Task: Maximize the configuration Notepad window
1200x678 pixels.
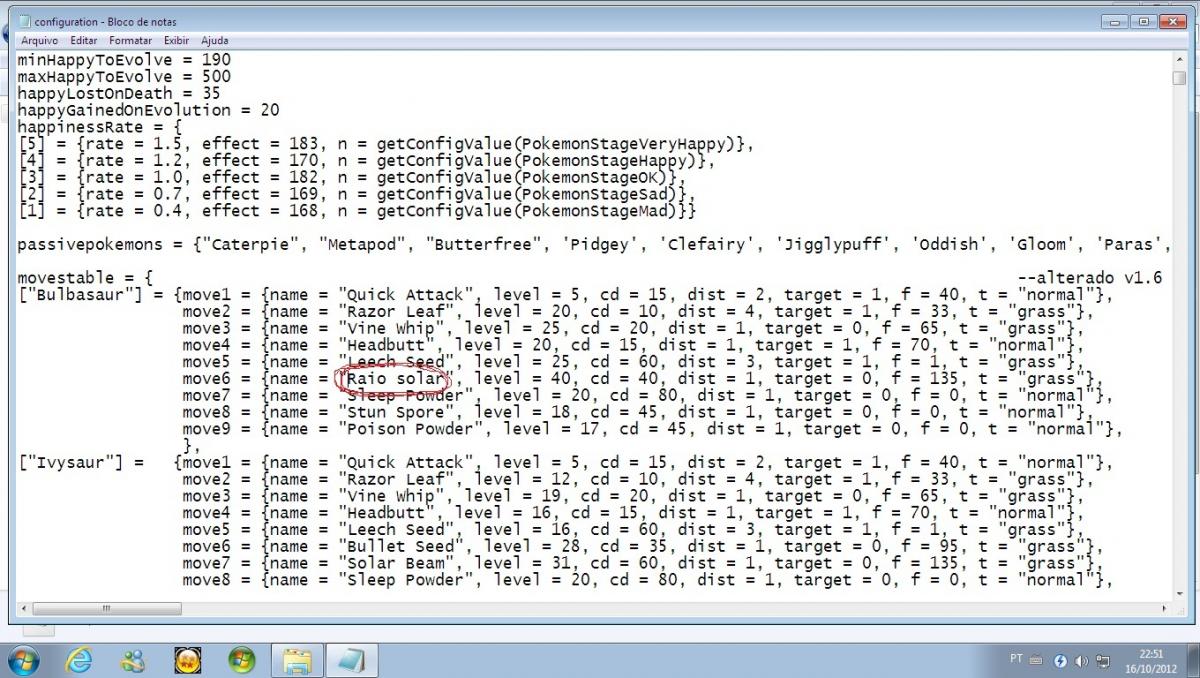Action: click(x=1142, y=21)
